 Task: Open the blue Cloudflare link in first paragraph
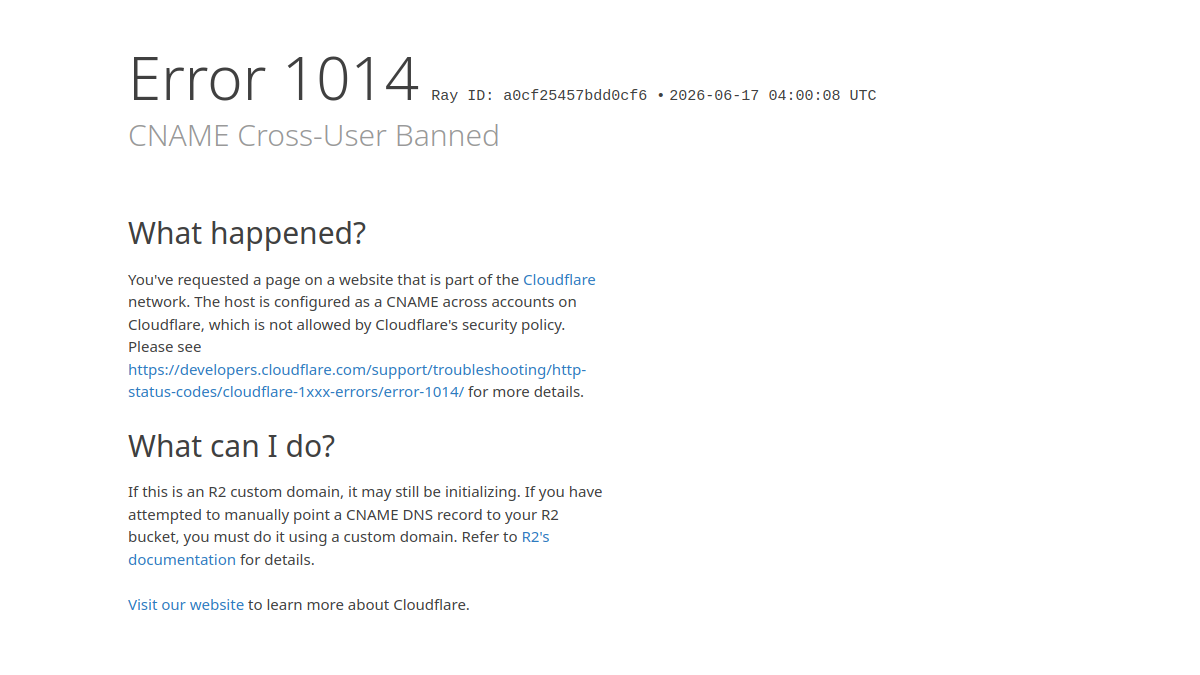559,280
